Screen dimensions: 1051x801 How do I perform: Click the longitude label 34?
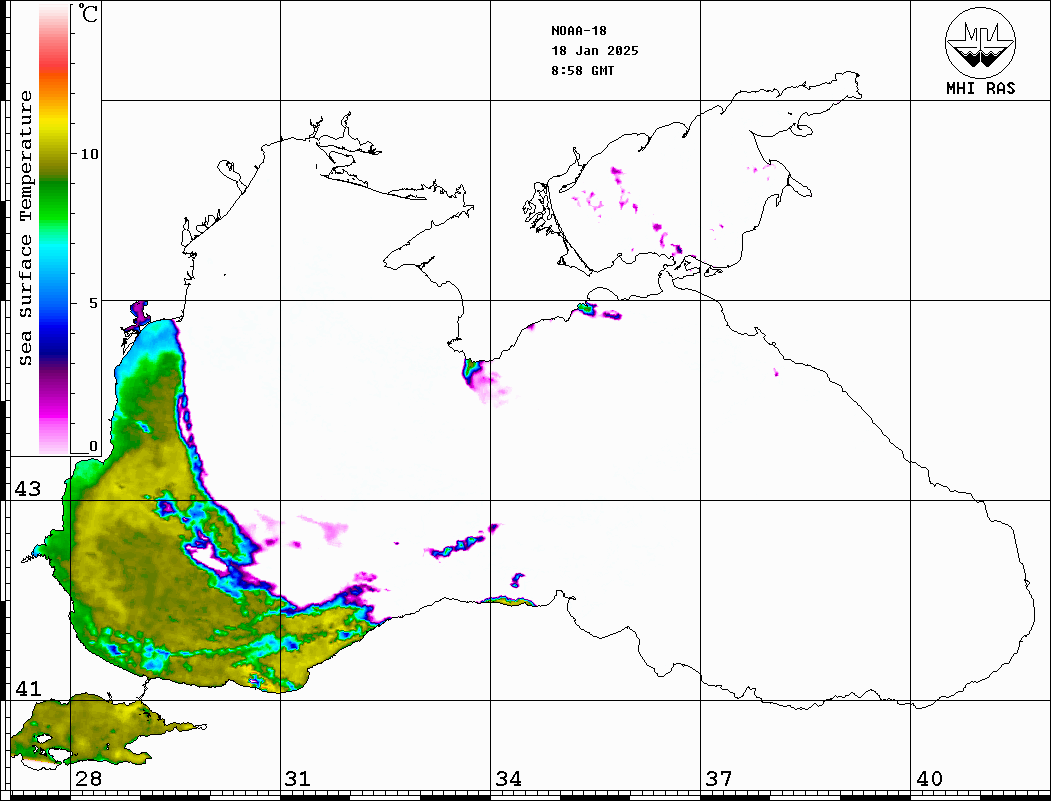[x=508, y=778]
